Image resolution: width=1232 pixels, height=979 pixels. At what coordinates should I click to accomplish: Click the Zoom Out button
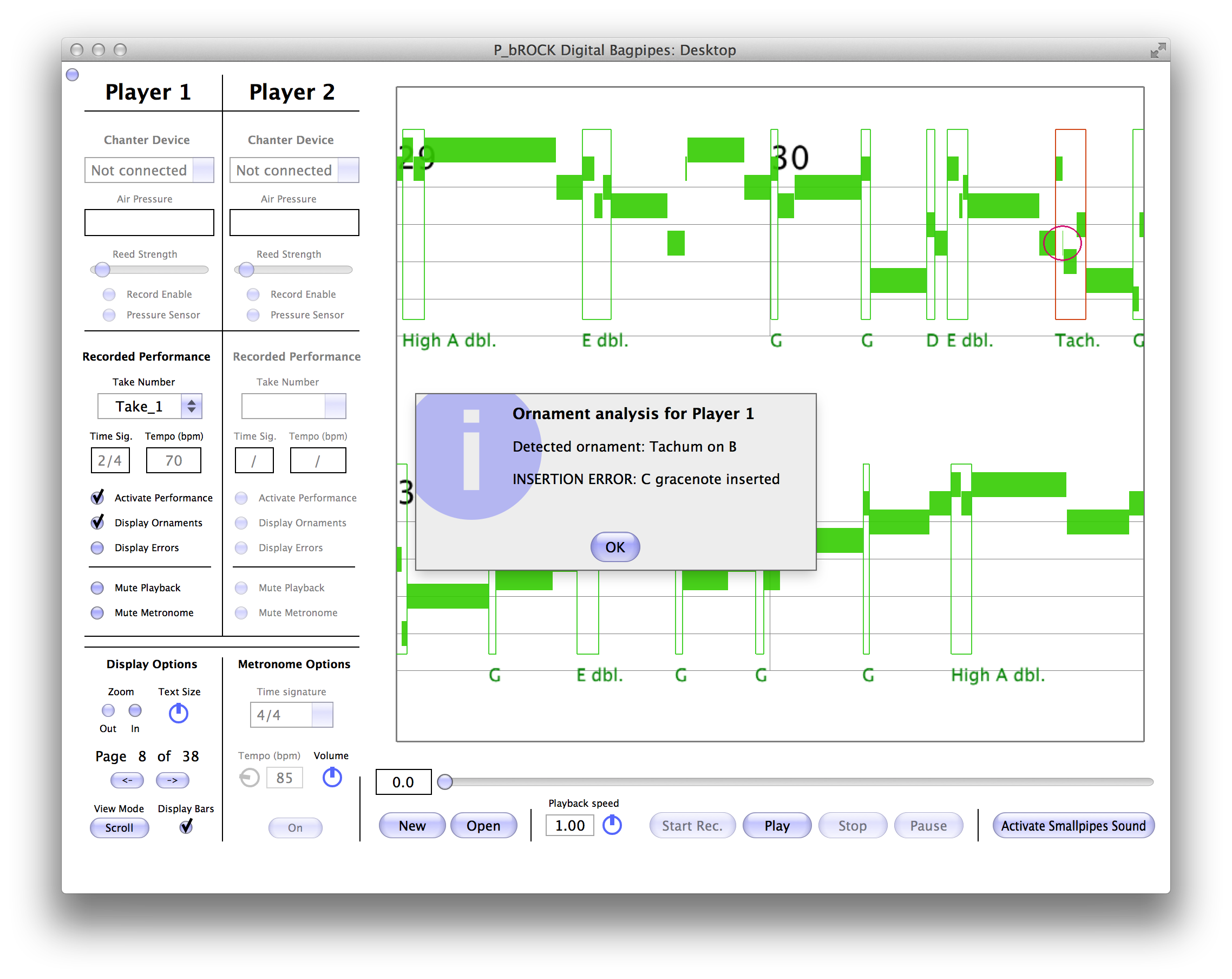click(x=108, y=710)
